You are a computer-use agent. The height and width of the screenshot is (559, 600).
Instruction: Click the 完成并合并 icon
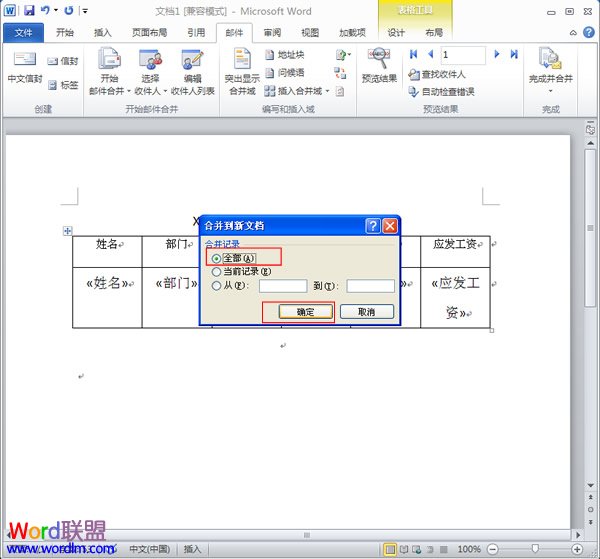(549, 60)
